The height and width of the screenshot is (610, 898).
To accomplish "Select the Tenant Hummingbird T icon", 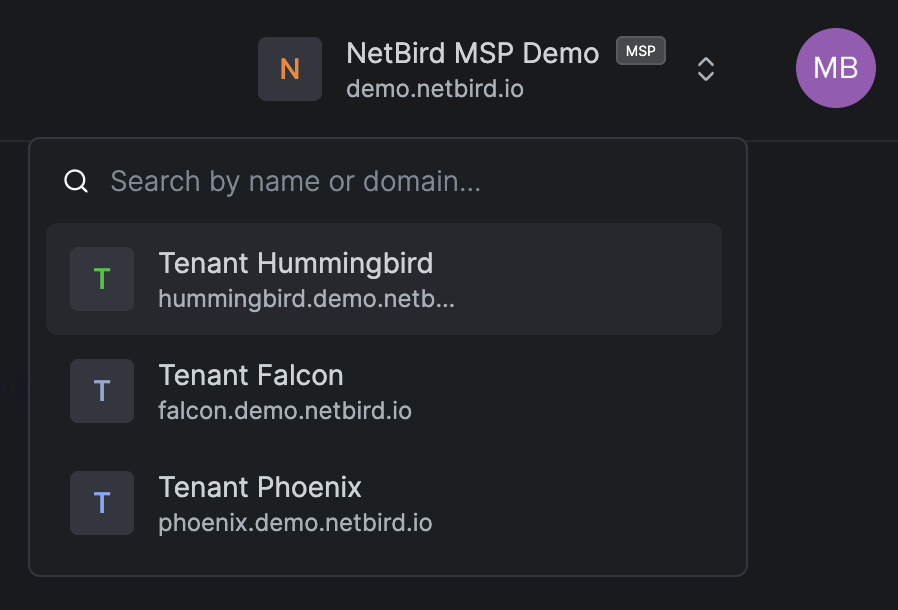I will 101,279.
